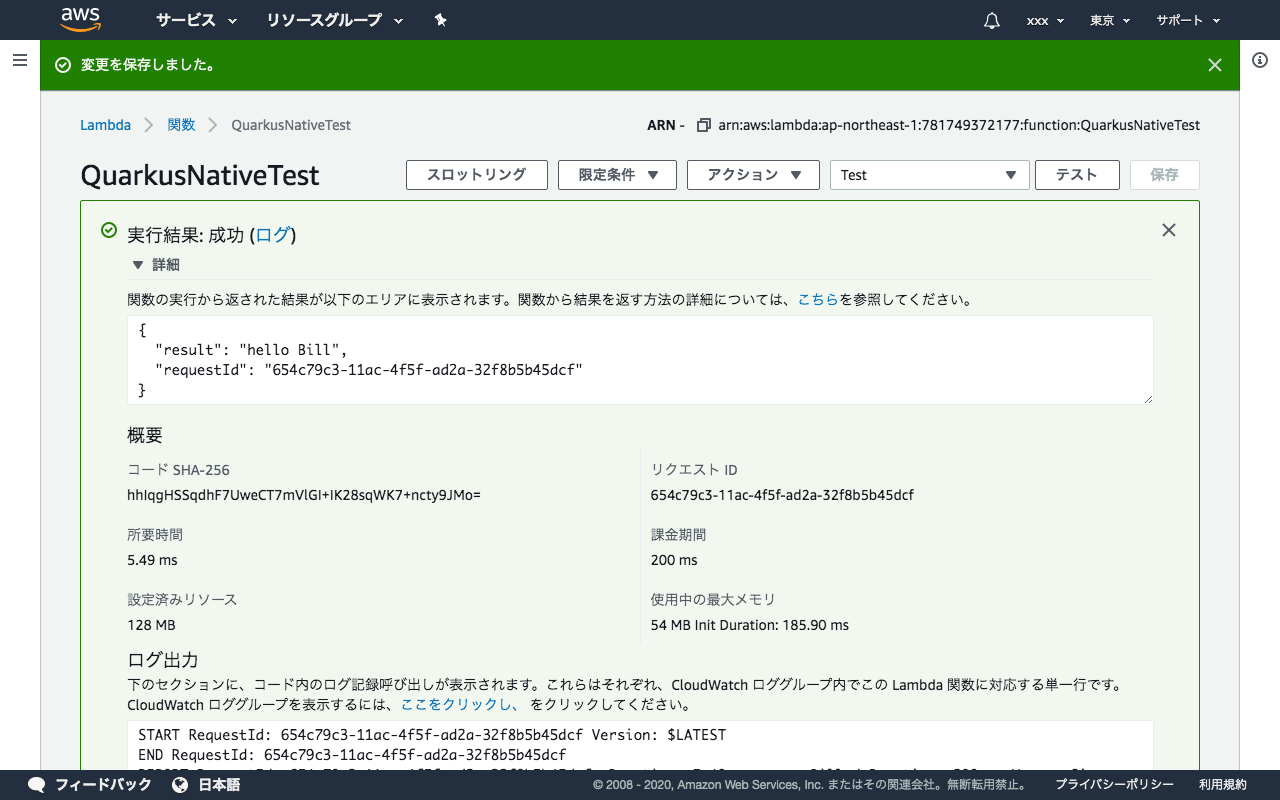Click the feedback speech bubble icon
1280x800 pixels.
click(x=37, y=785)
